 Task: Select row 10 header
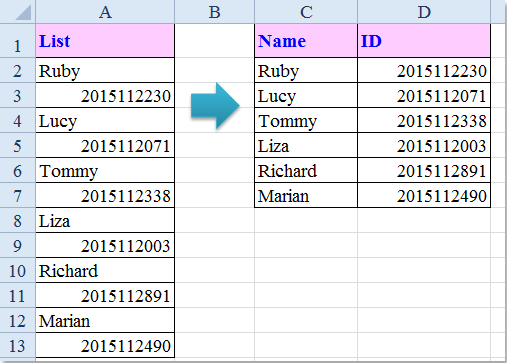(x=17, y=270)
